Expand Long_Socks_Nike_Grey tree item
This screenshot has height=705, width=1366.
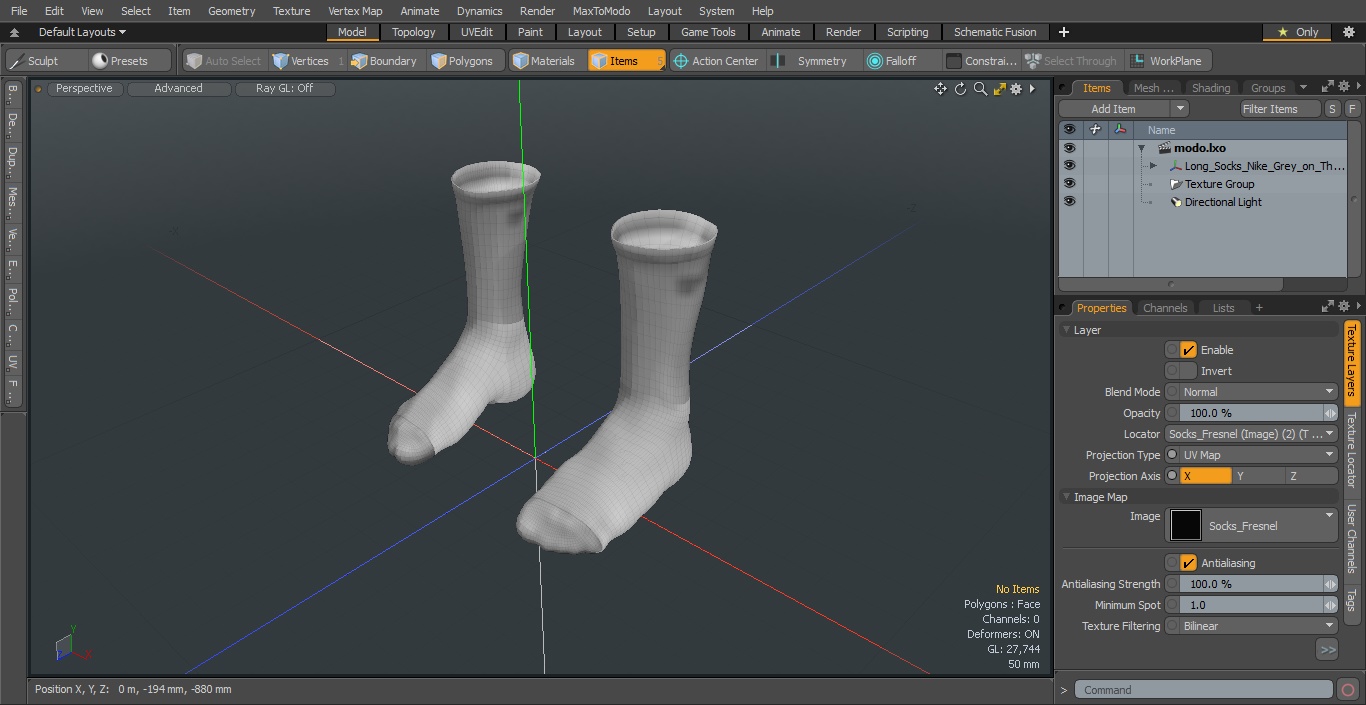[1153, 166]
